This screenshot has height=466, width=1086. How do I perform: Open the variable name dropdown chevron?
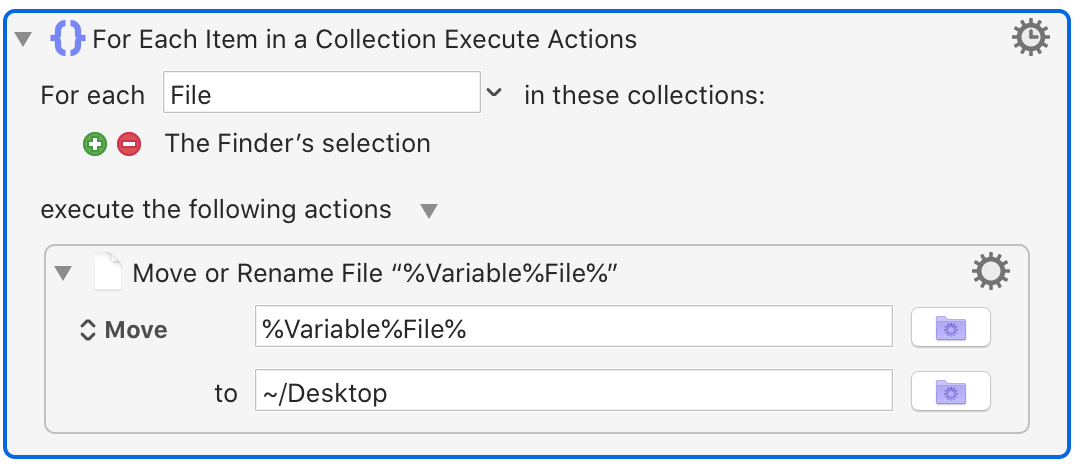point(494,92)
